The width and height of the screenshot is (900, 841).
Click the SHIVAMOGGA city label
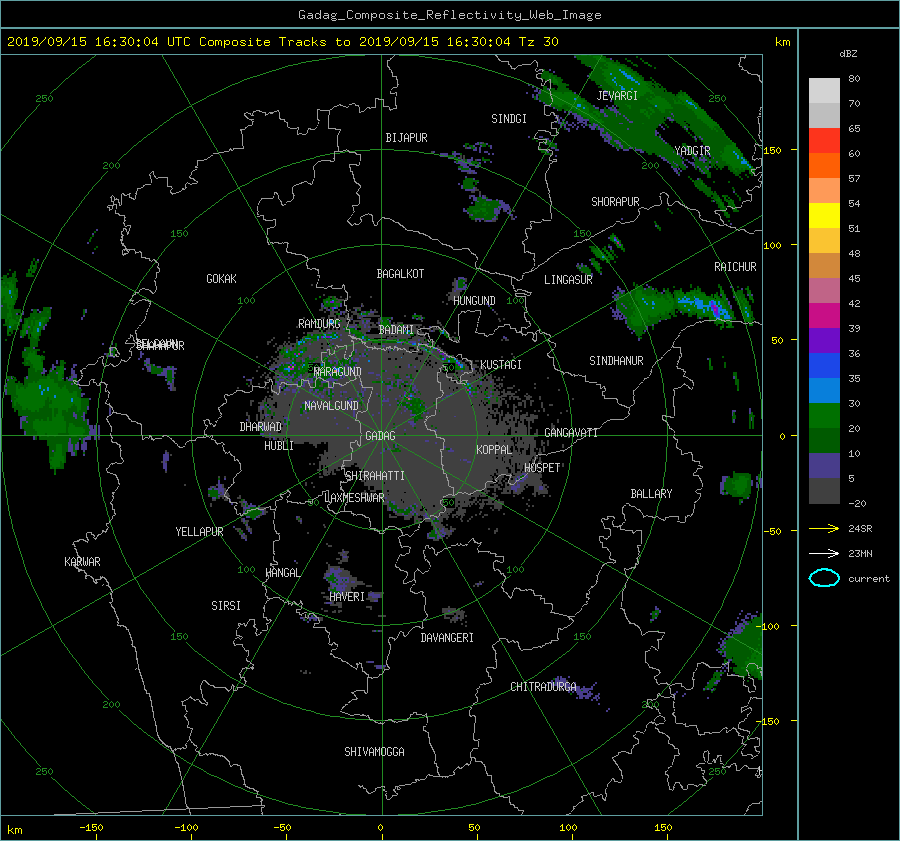tap(374, 752)
